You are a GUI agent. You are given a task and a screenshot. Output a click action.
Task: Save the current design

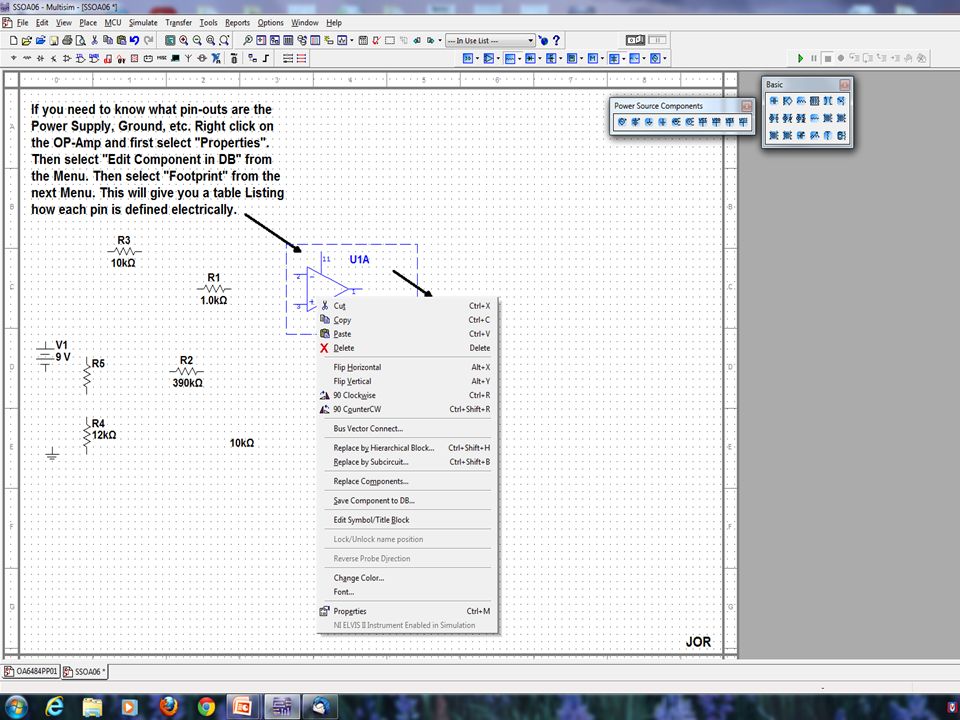pyautogui.click(x=54, y=40)
